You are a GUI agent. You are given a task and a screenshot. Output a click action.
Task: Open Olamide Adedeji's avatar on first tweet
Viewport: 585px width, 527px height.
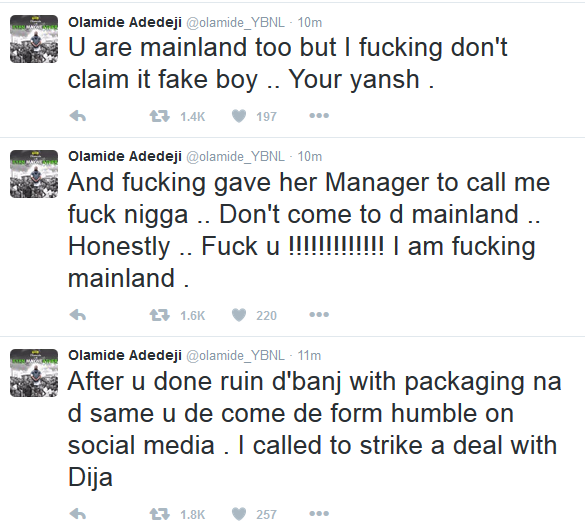coord(34,39)
